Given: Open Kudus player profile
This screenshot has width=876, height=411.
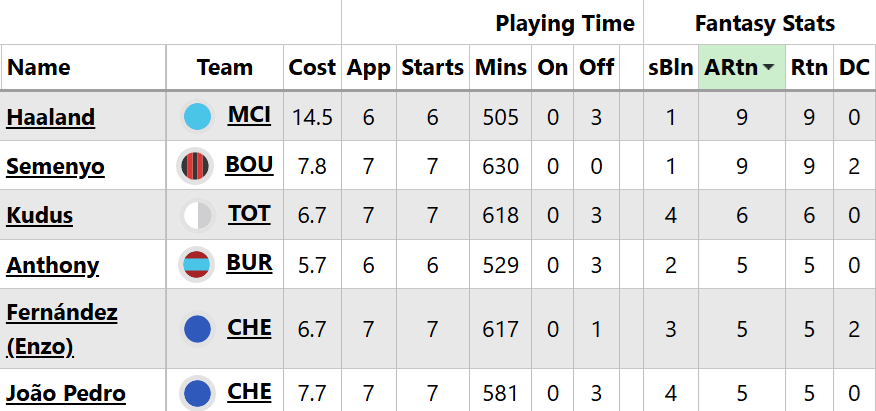Looking at the screenshot, I should click(x=40, y=216).
